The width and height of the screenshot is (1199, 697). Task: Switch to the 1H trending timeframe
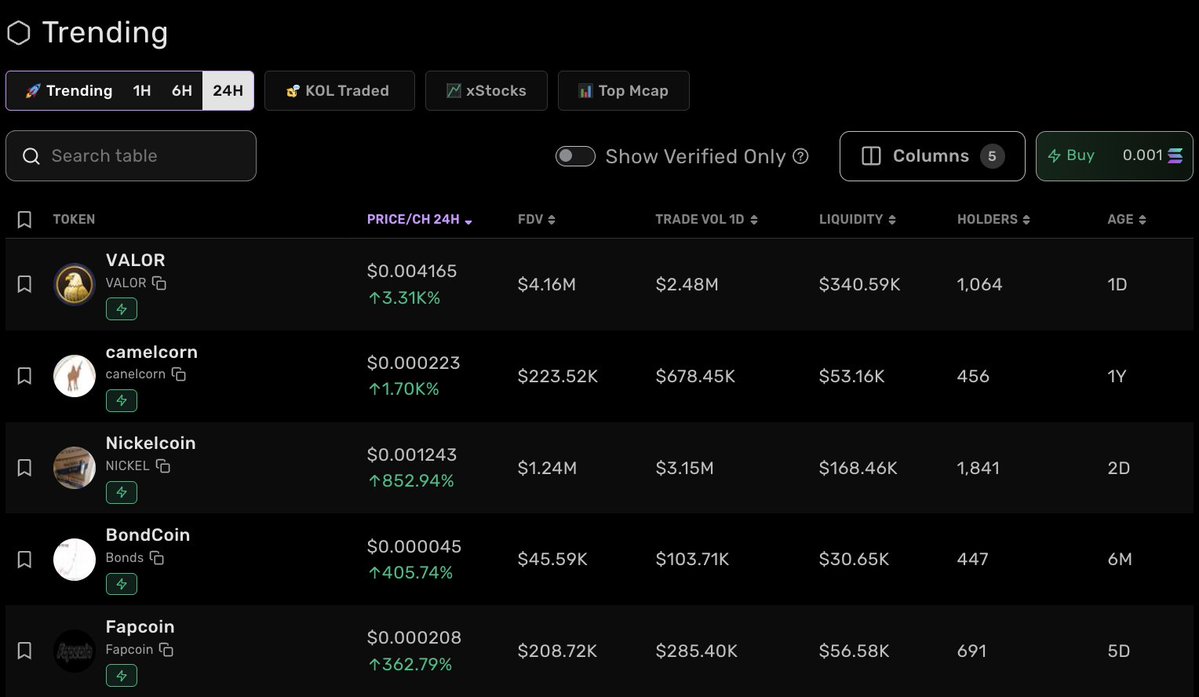(x=142, y=91)
